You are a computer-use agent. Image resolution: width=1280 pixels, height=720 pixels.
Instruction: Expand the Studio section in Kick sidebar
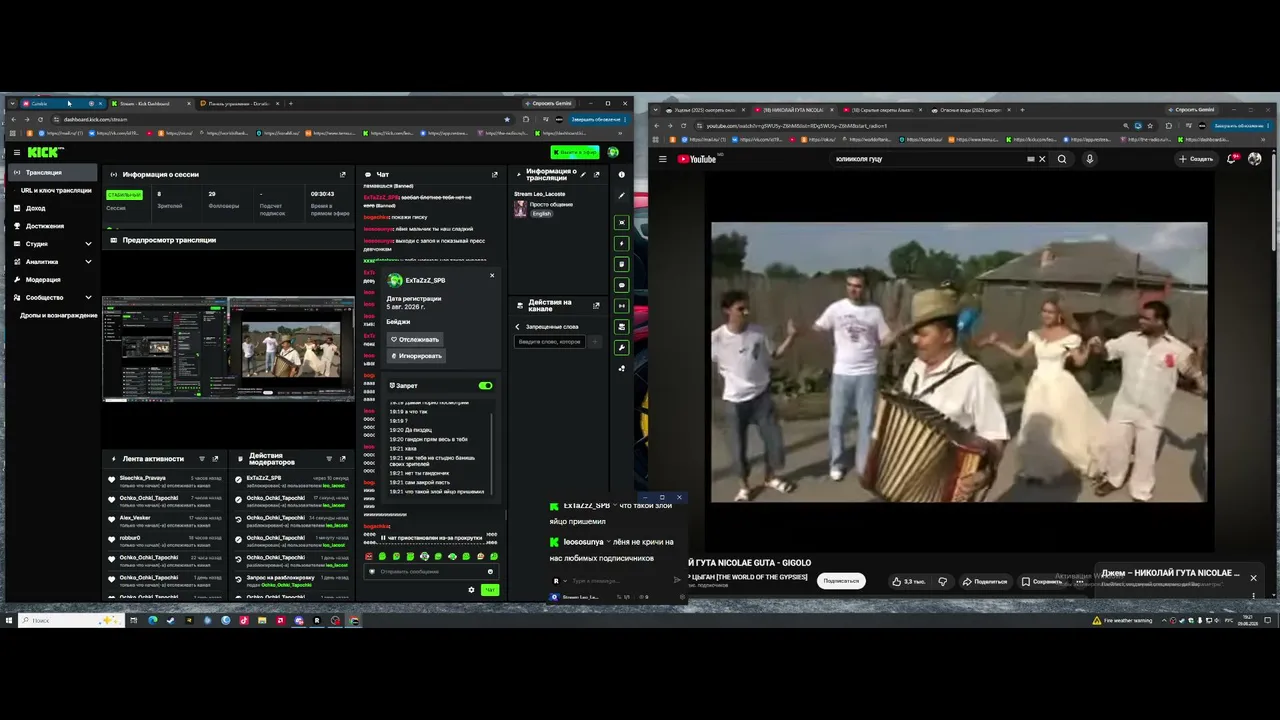click(x=88, y=244)
